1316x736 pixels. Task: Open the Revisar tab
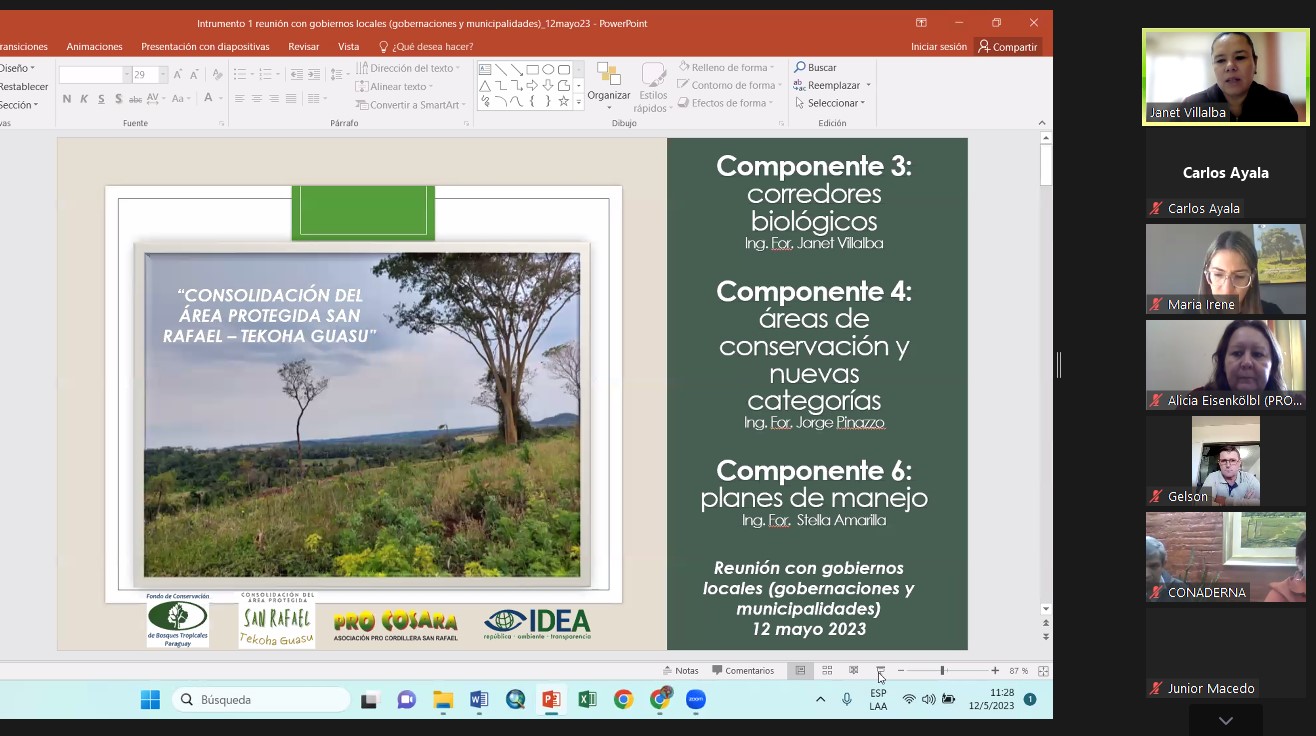click(304, 46)
